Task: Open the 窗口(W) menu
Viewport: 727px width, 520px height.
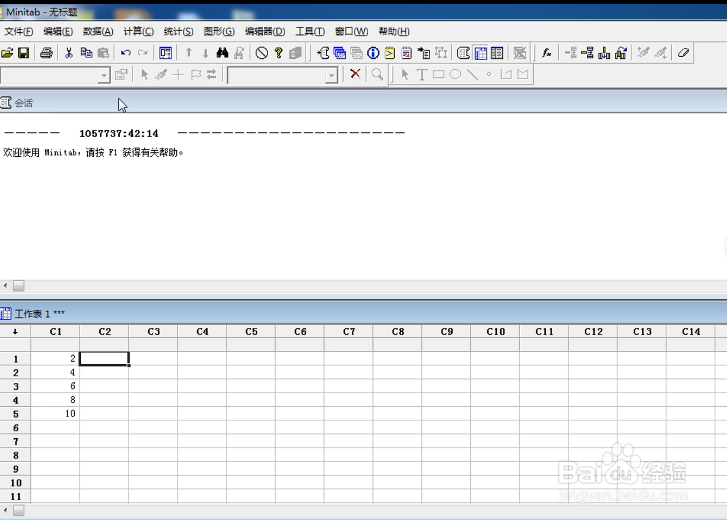Action: click(351, 32)
